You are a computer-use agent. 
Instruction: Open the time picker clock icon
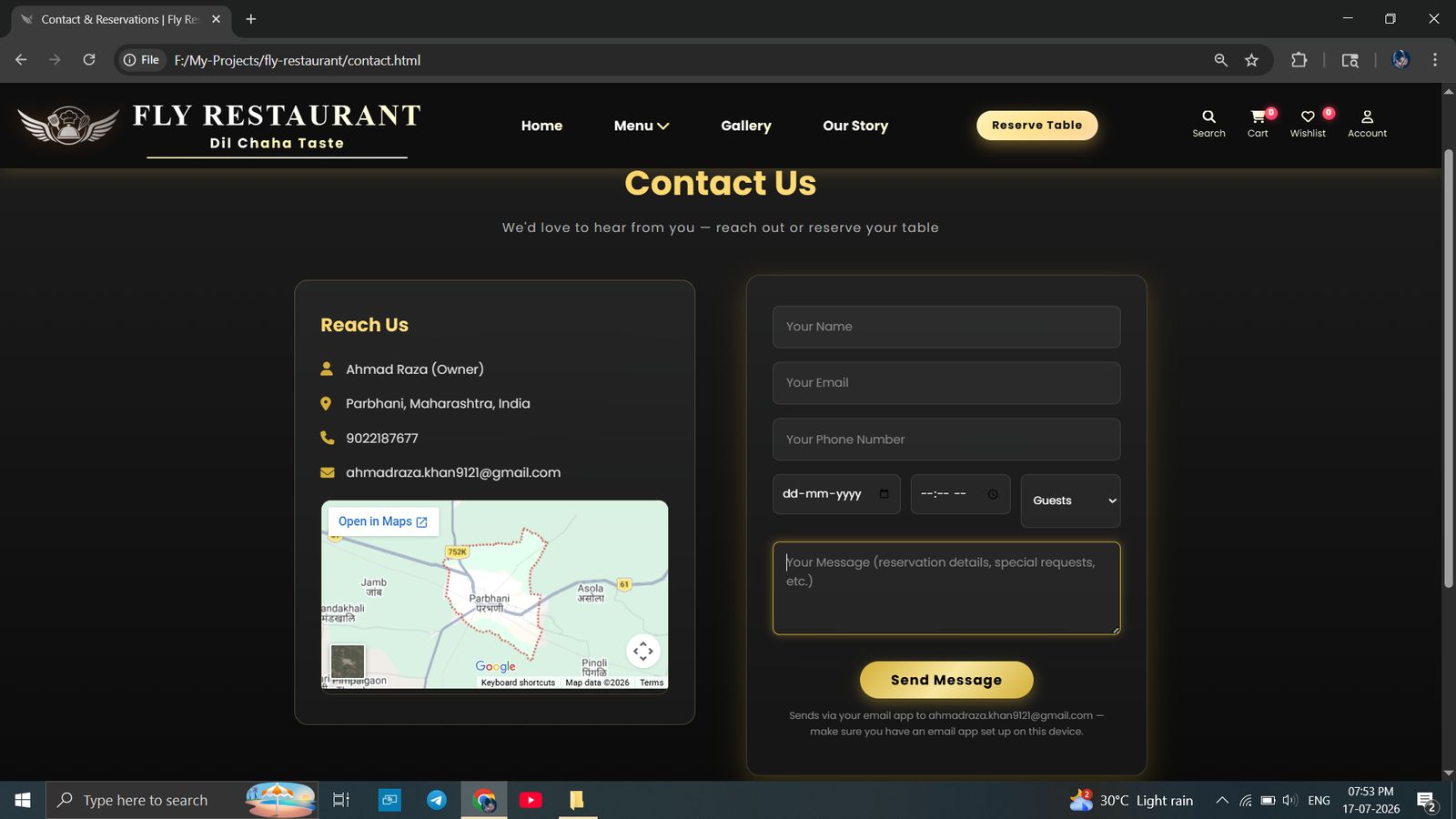[993, 494]
